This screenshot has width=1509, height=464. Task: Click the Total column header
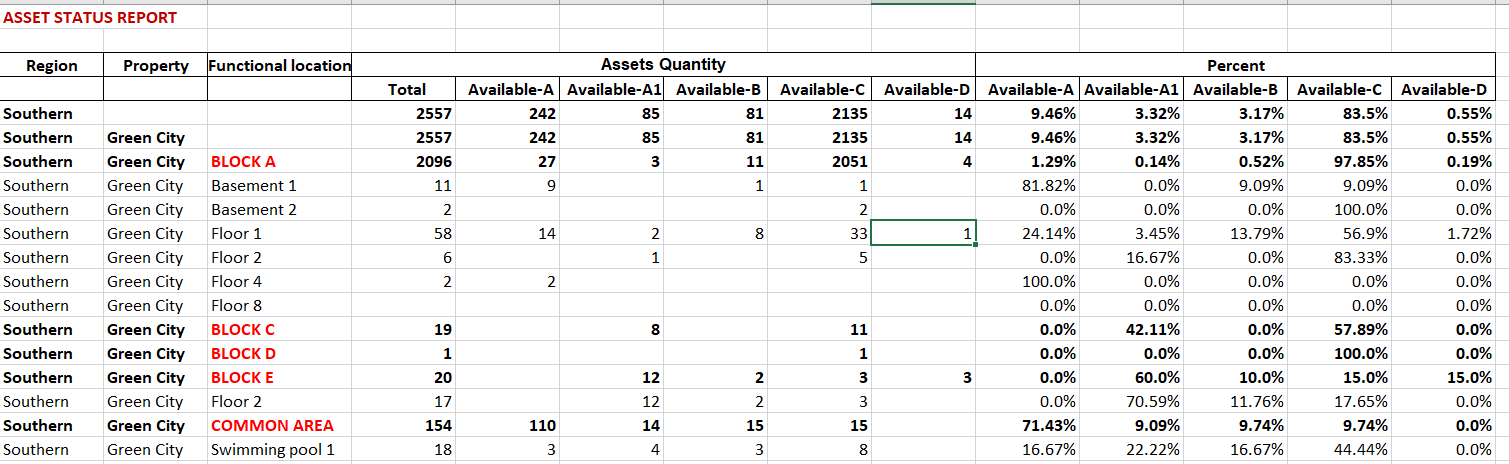point(406,90)
